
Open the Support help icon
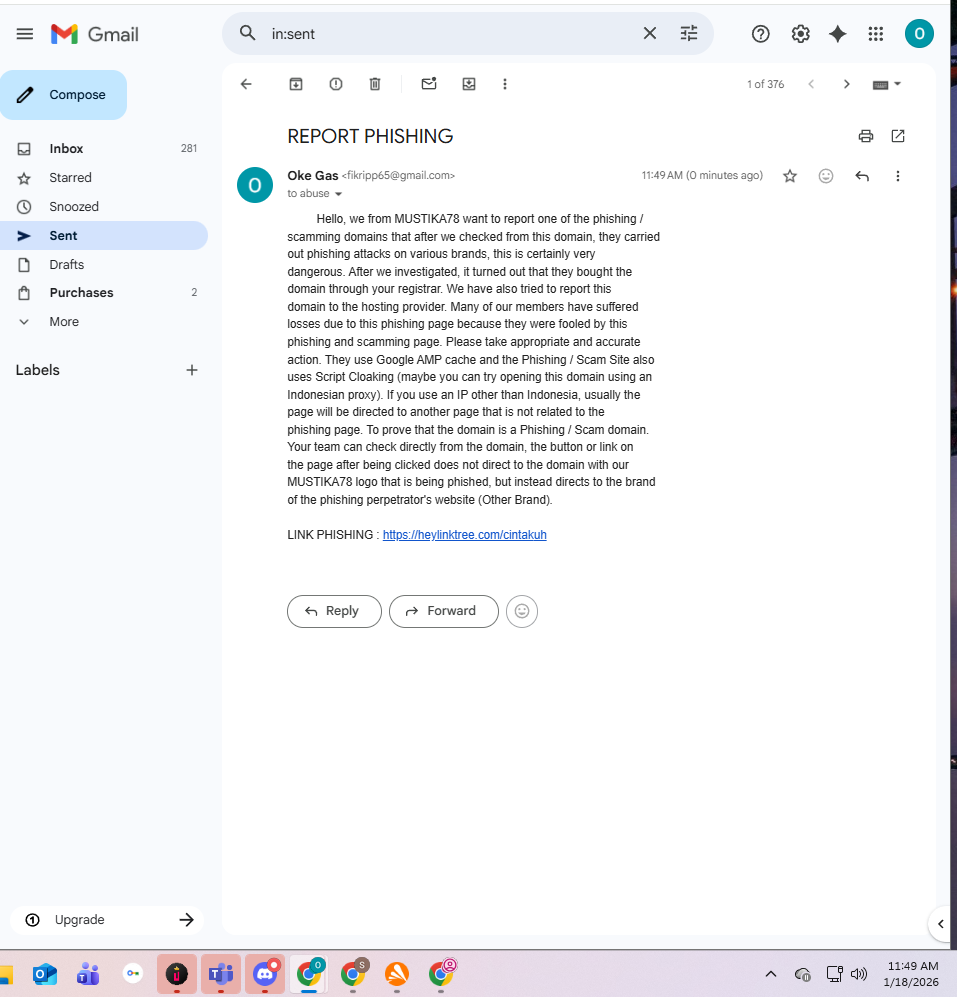coord(761,34)
